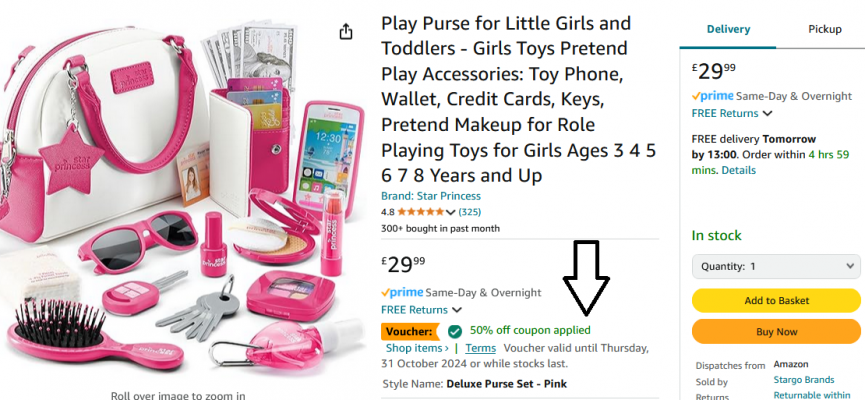This screenshot has height=400, width=865.
Task: Click the Prime logo under the price
Action: [x=402, y=292]
